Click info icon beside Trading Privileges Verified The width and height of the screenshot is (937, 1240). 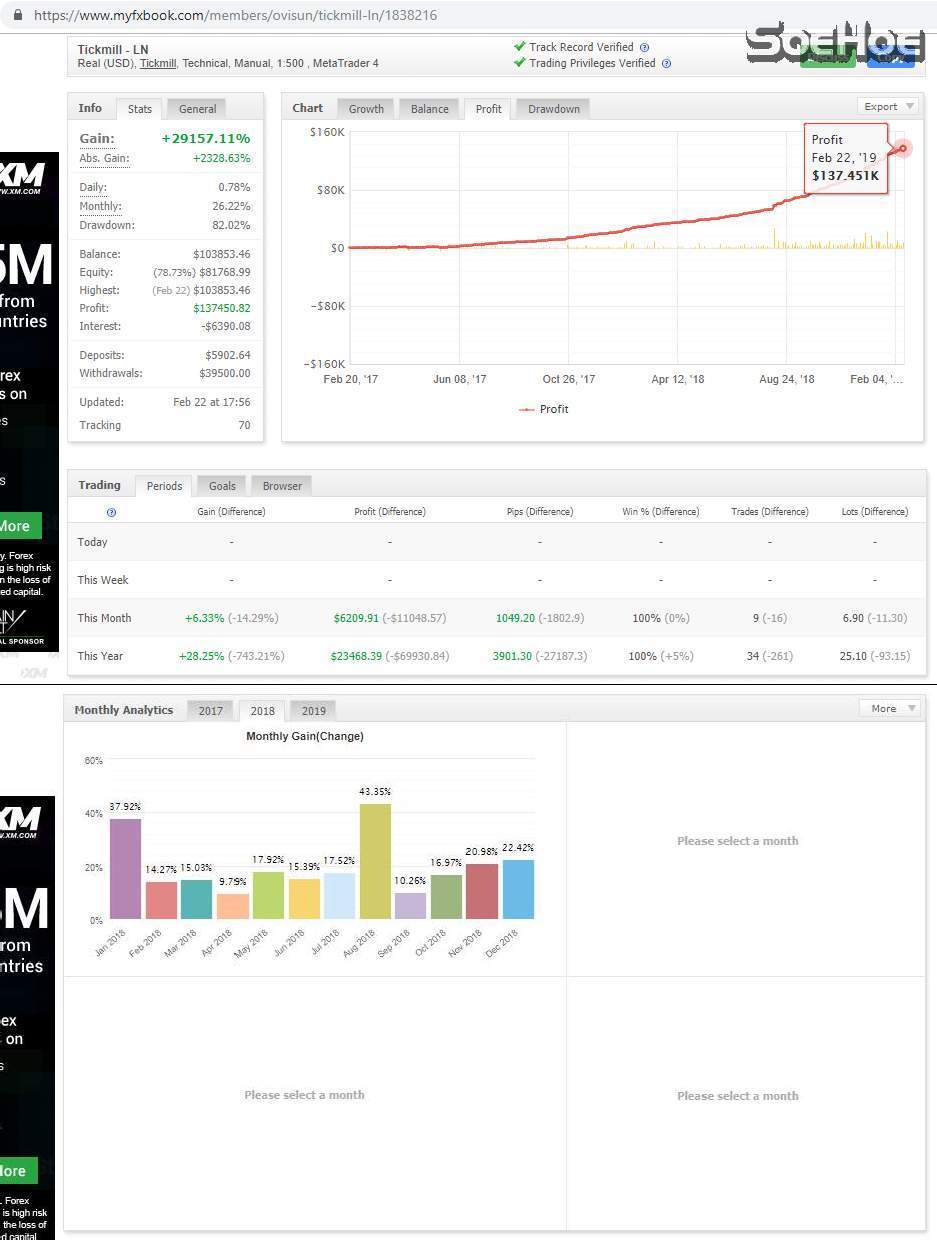[x=666, y=63]
